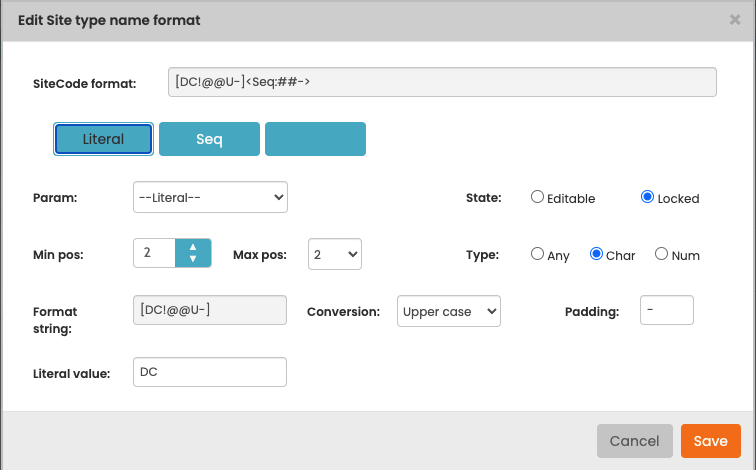Screen dimensions: 756x470
Task: Select the Literal segment button
Action: [103, 139]
